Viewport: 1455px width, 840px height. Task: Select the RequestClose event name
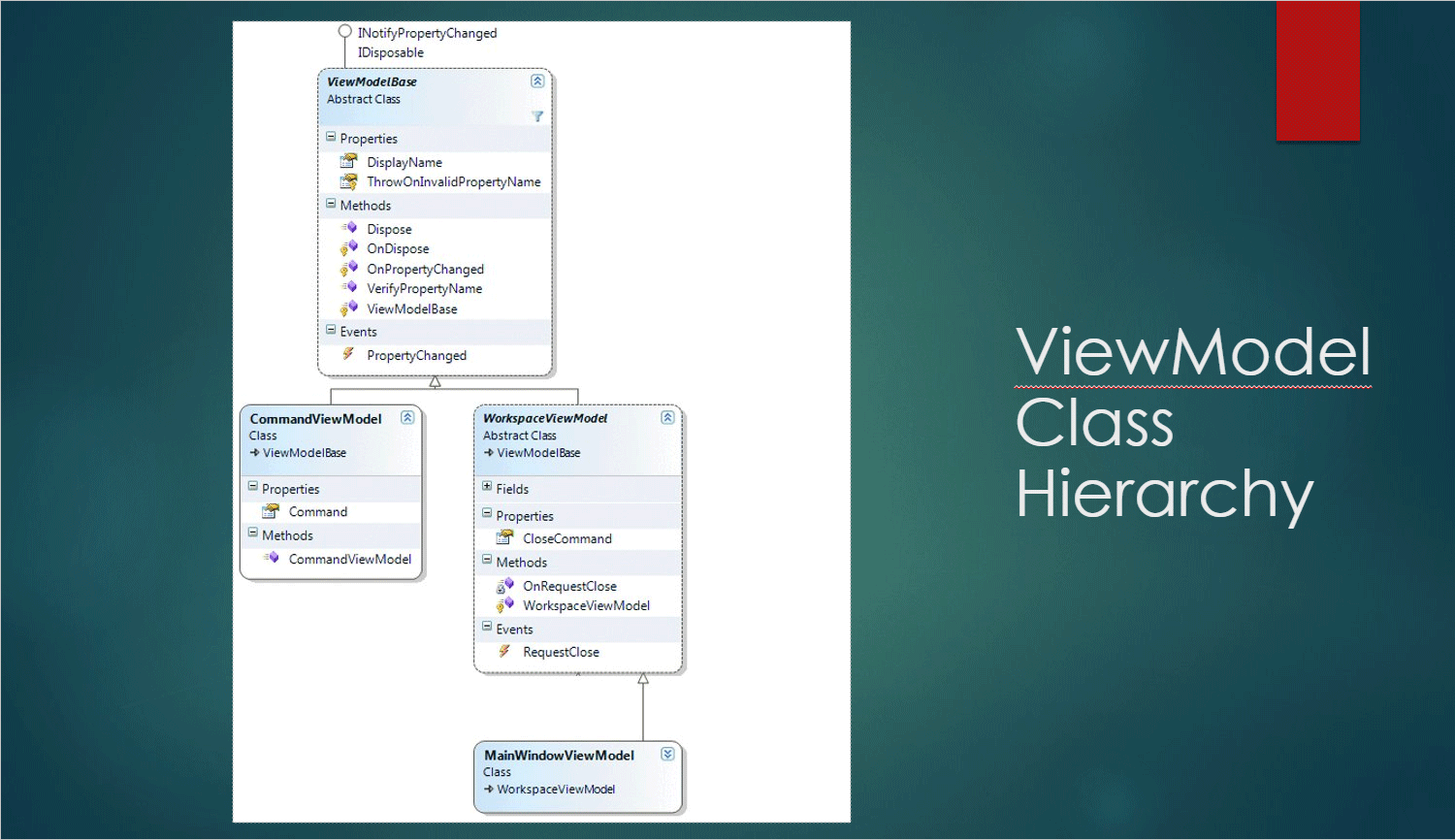pos(561,652)
